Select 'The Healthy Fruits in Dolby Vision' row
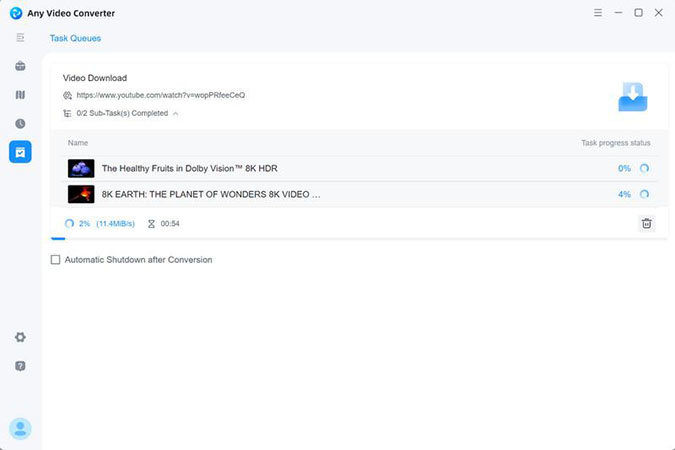Image resolution: width=675 pixels, height=450 pixels. (359, 168)
